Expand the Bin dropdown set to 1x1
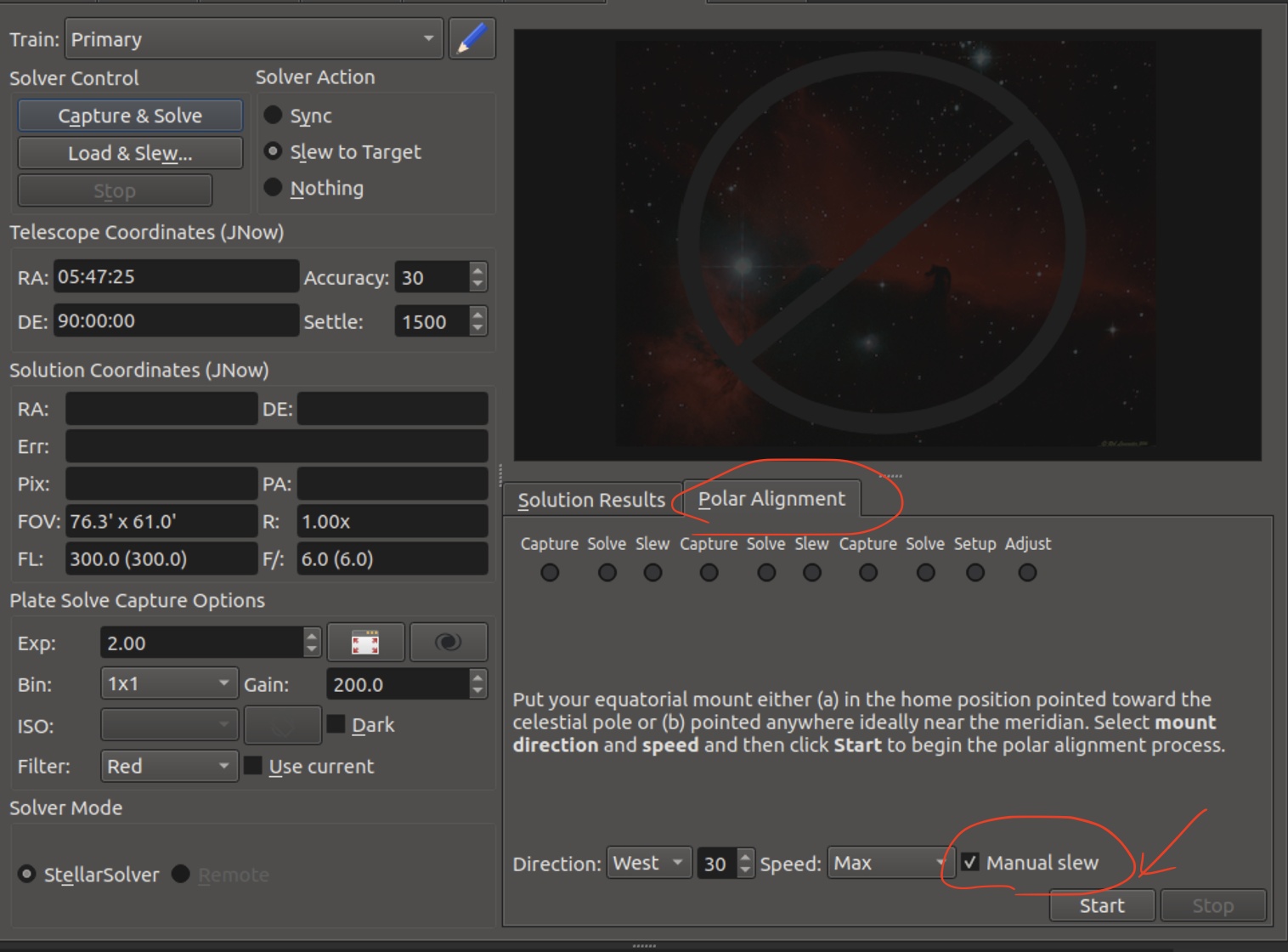 tap(169, 683)
